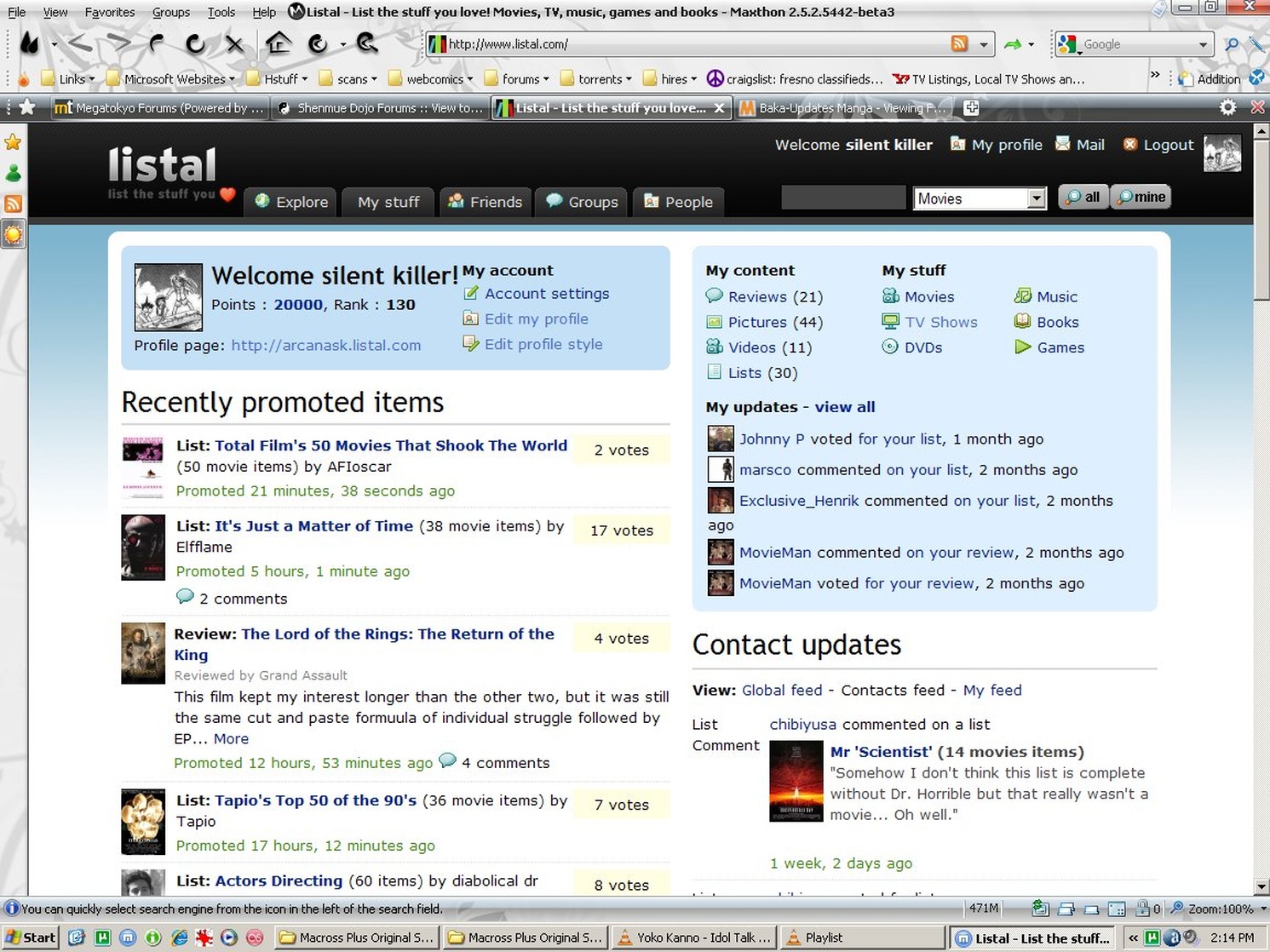Open the tab bar settings gear icon
Viewport: 1270px width, 952px height.
1227,107
